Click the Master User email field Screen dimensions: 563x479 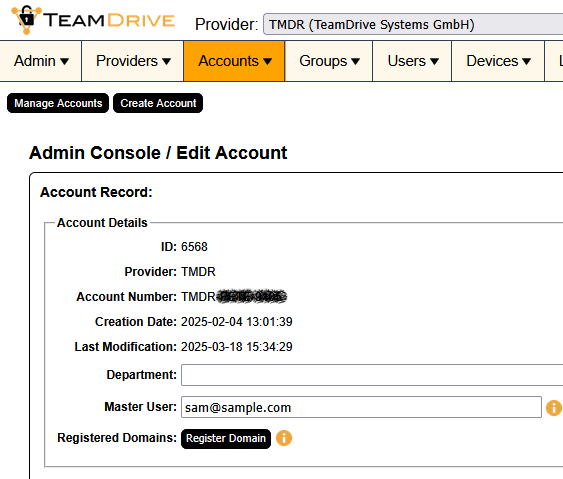(361, 407)
